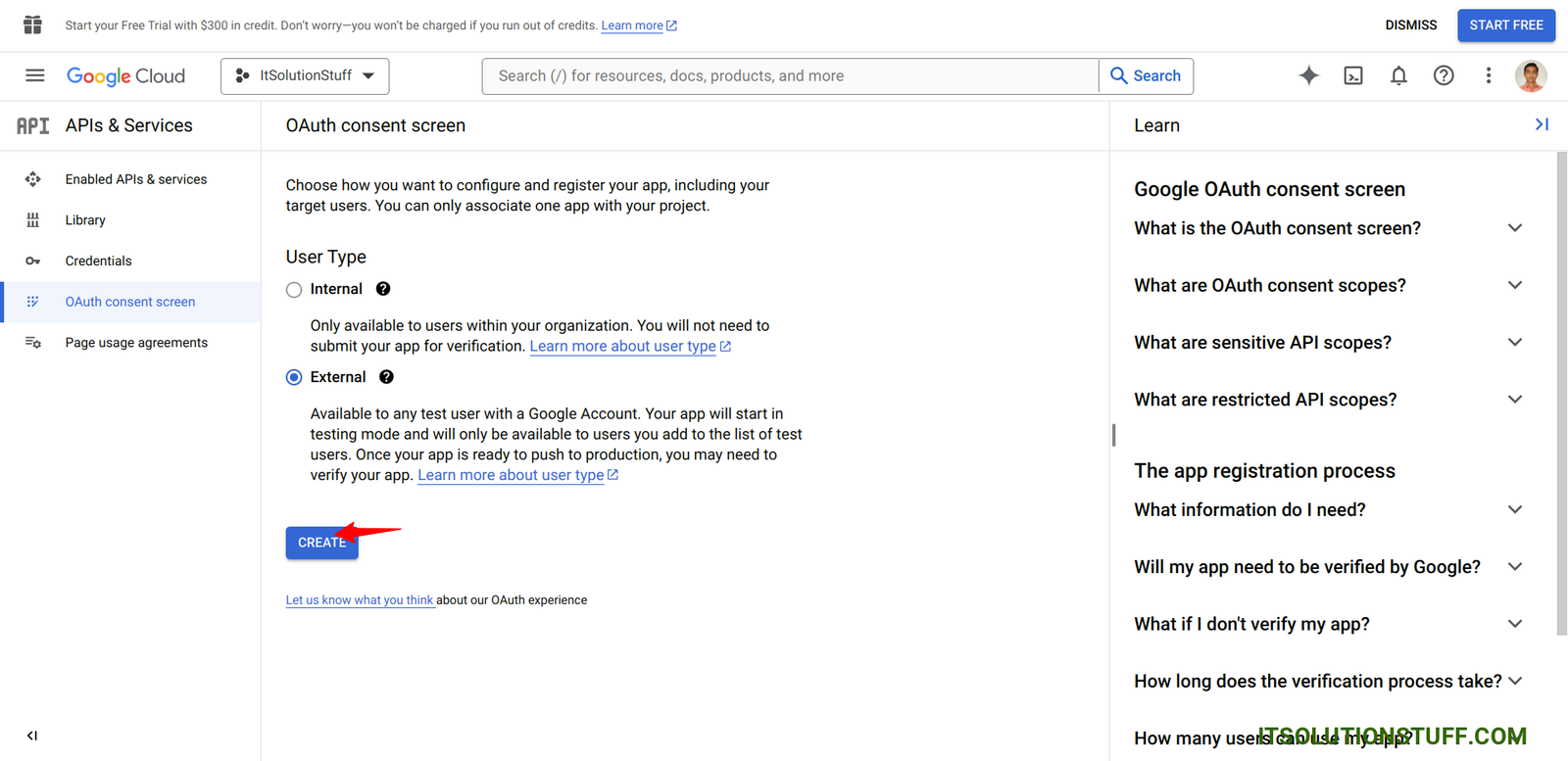Open the notifications bell
Image resolution: width=1568 pixels, height=761 pixels.
(1398, 75)
